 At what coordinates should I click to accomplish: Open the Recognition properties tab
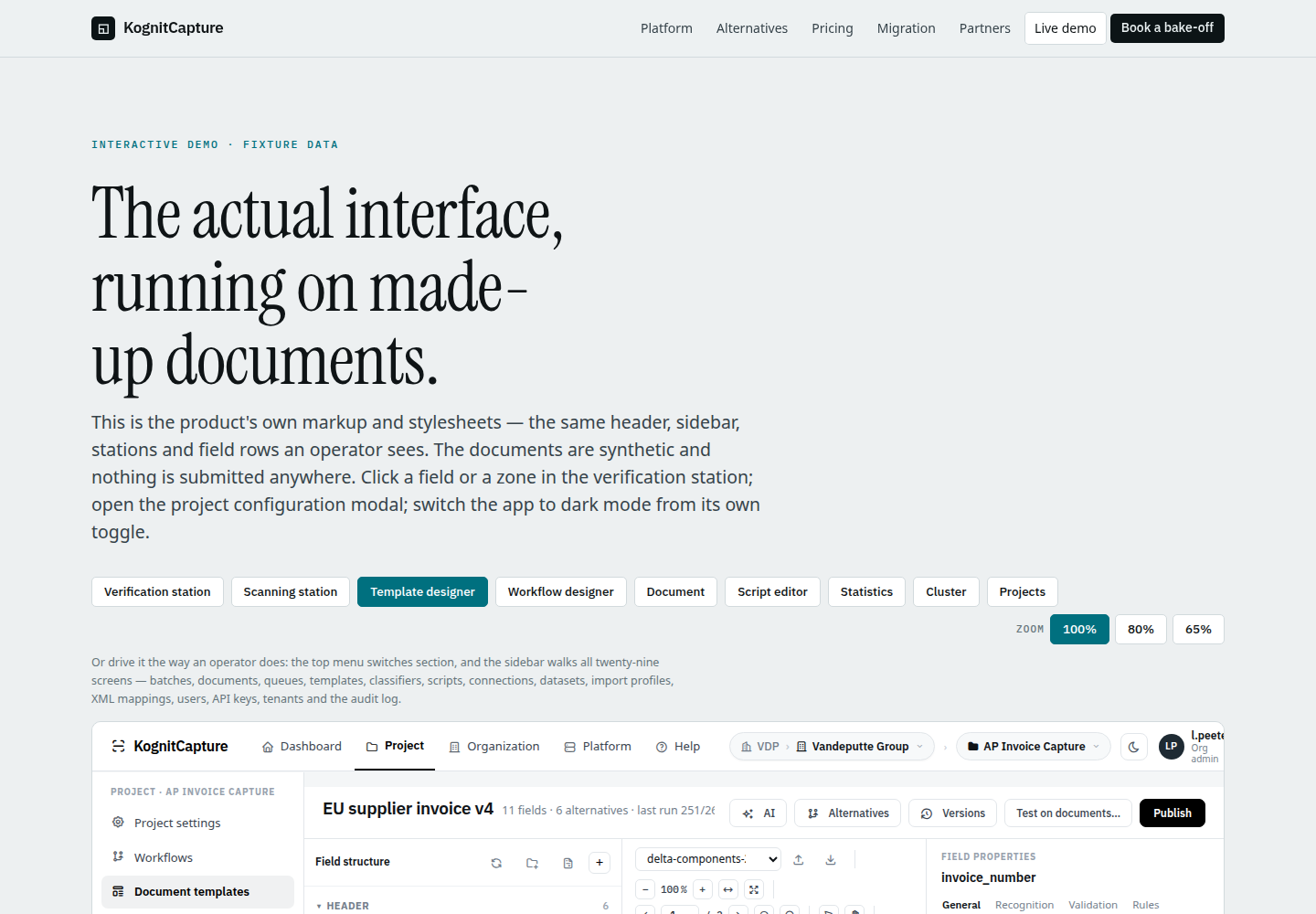point(1024,905)
